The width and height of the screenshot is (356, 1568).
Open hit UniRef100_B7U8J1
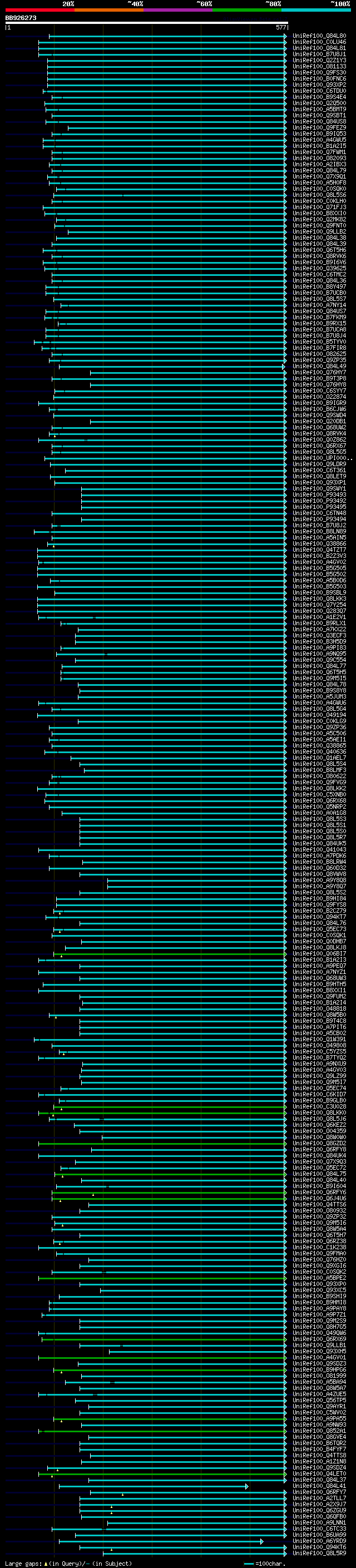tap(319, 55)
